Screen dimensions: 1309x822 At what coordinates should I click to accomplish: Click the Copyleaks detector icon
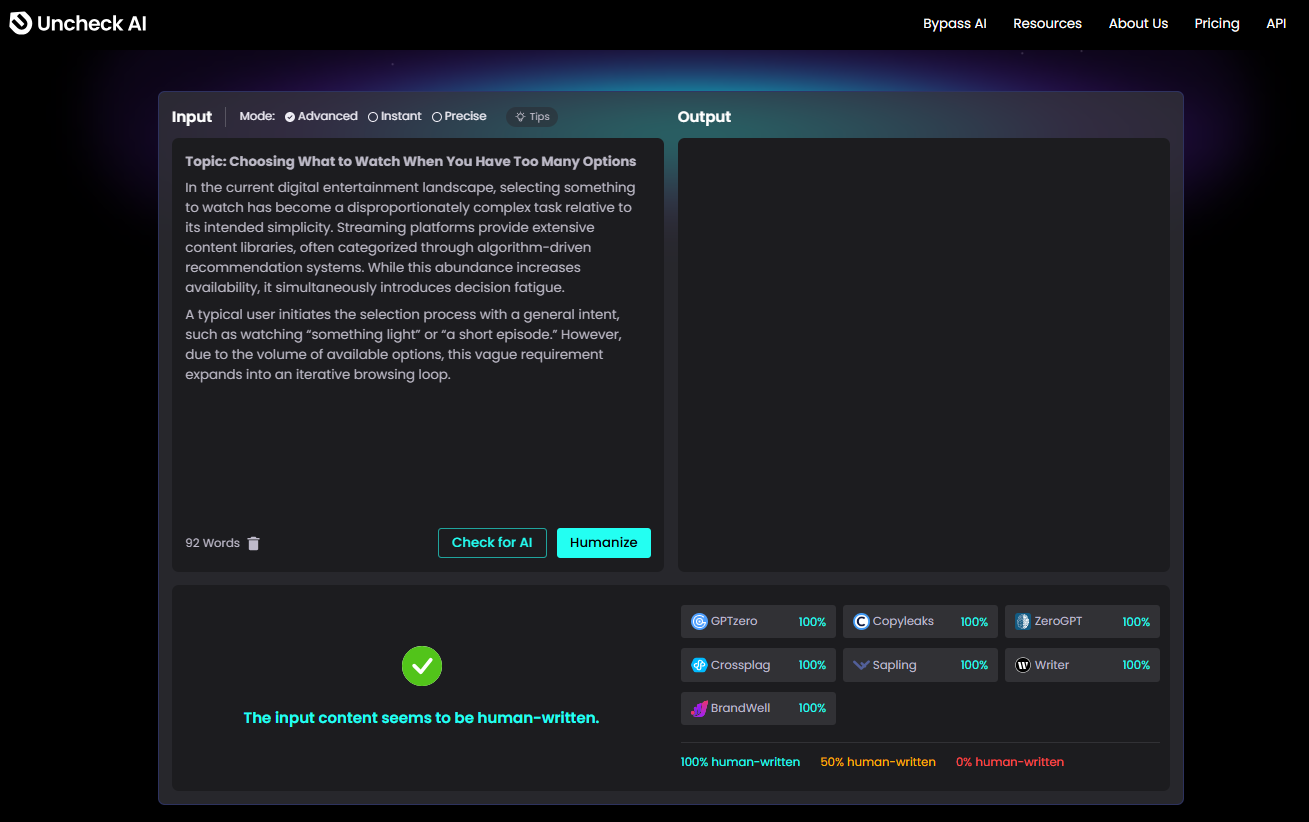click(861, 622)
